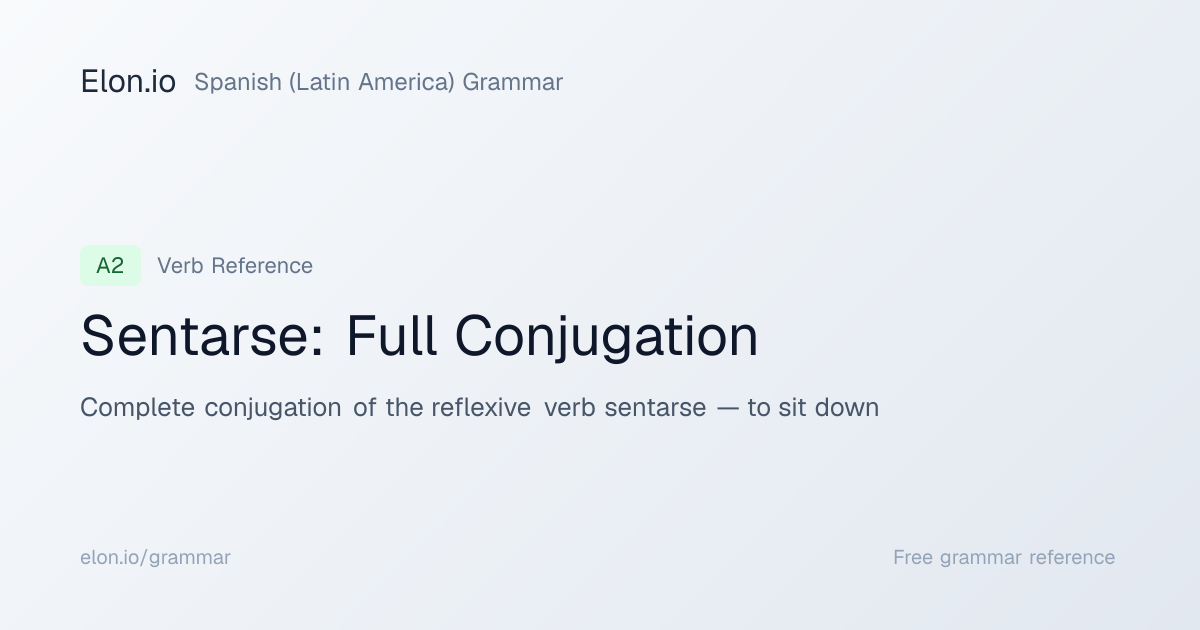
Task: Click the Elon.io logo text
Action: tap(128, 82)
